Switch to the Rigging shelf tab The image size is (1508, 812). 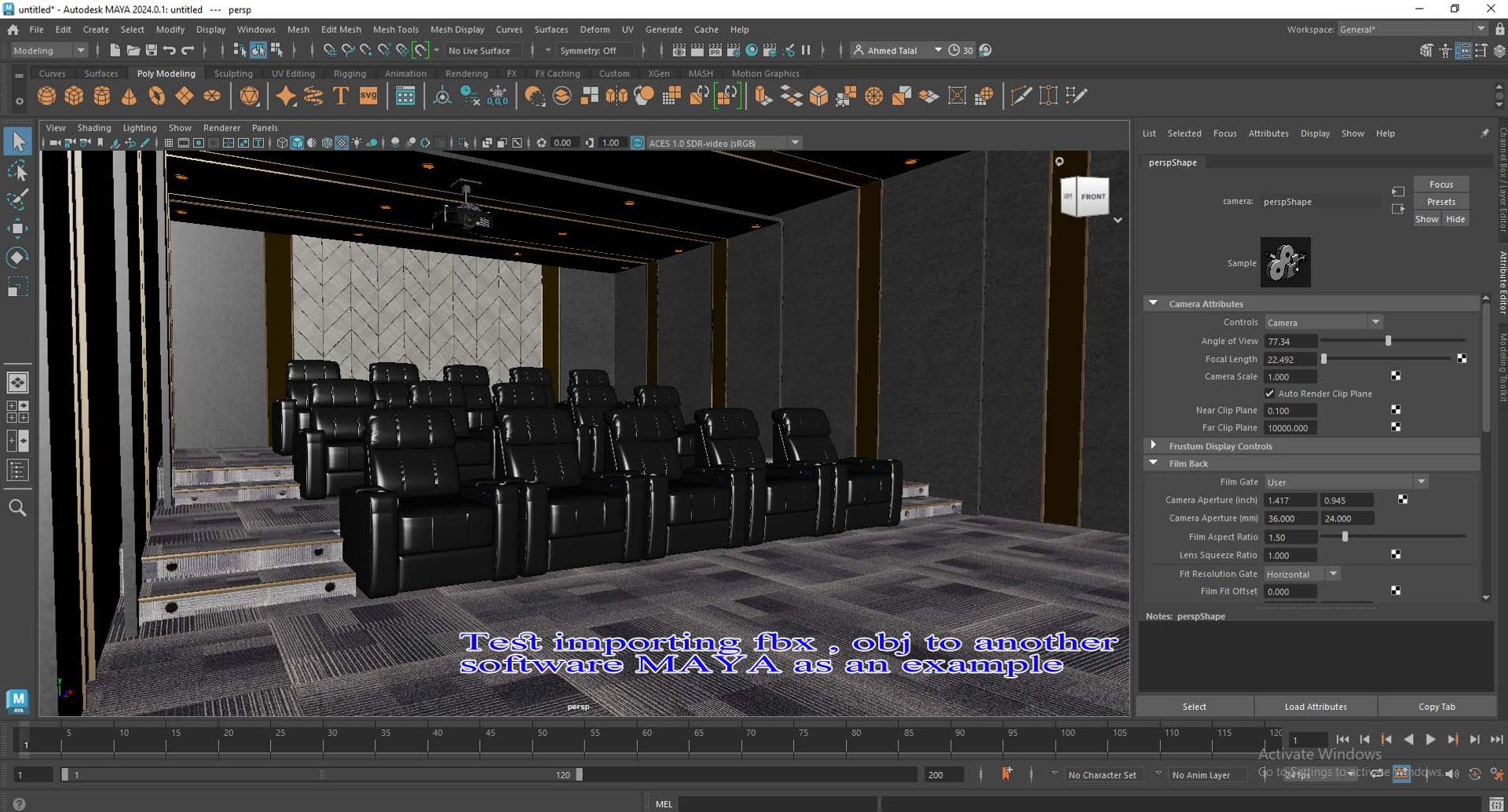350,73
